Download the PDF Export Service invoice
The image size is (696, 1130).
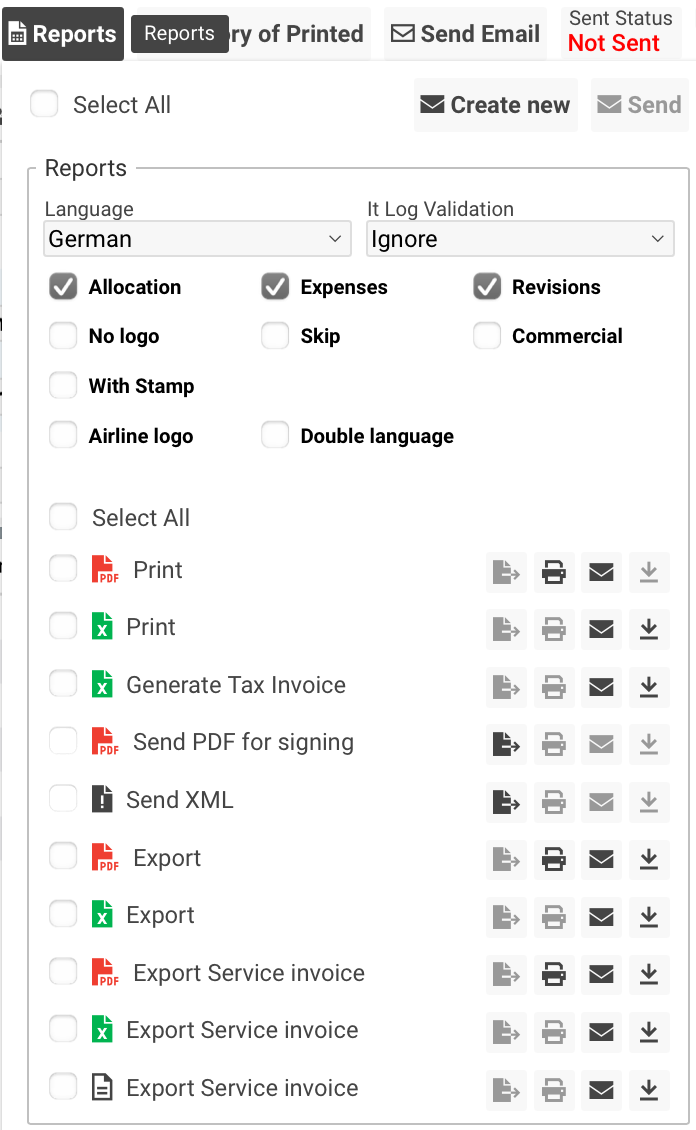point(648,975)
